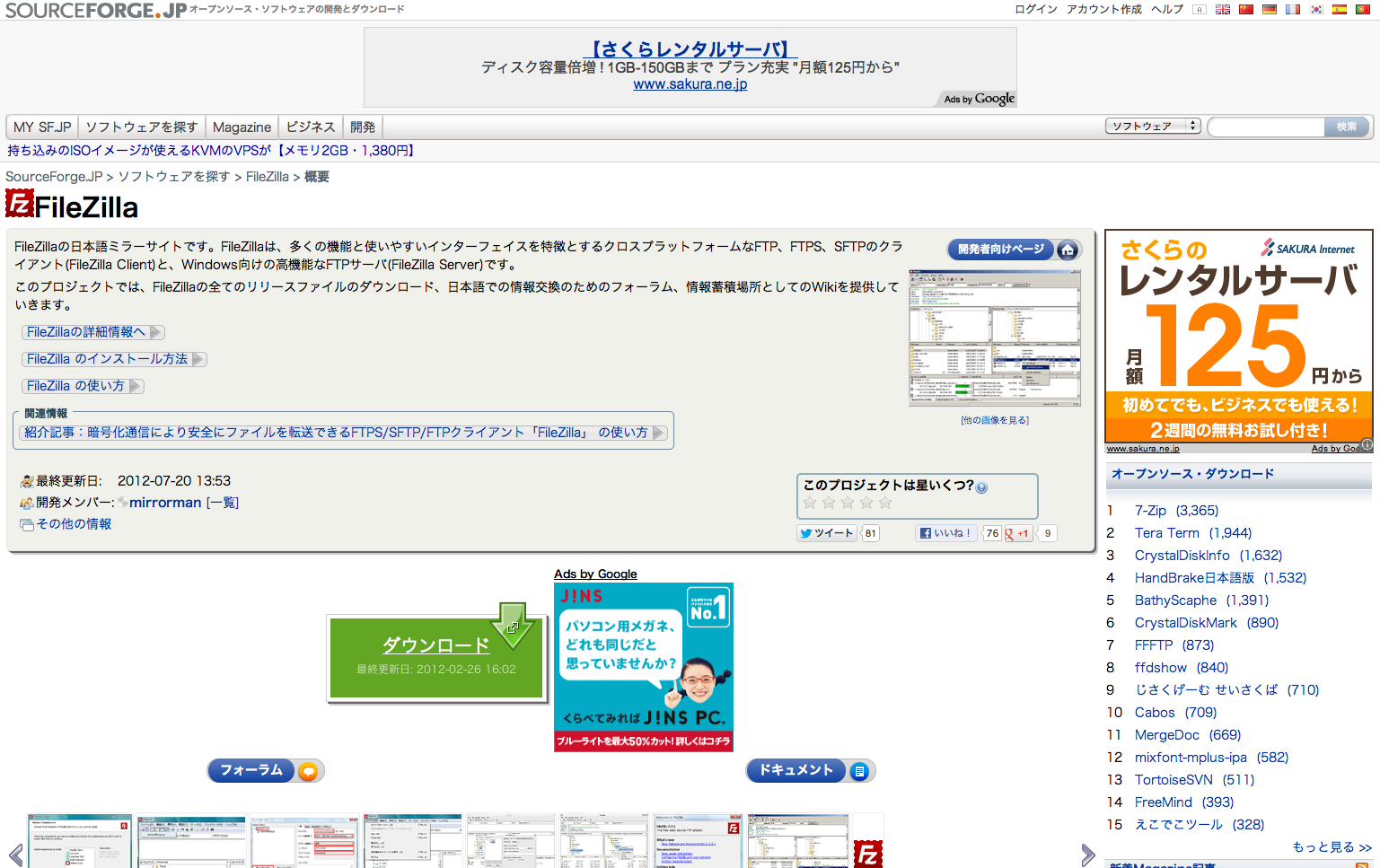Click the FileZilla main screenshot thumbnail
Image resolution: width=1380 pixels, height=868 pixels.
[x=995, y=338]
